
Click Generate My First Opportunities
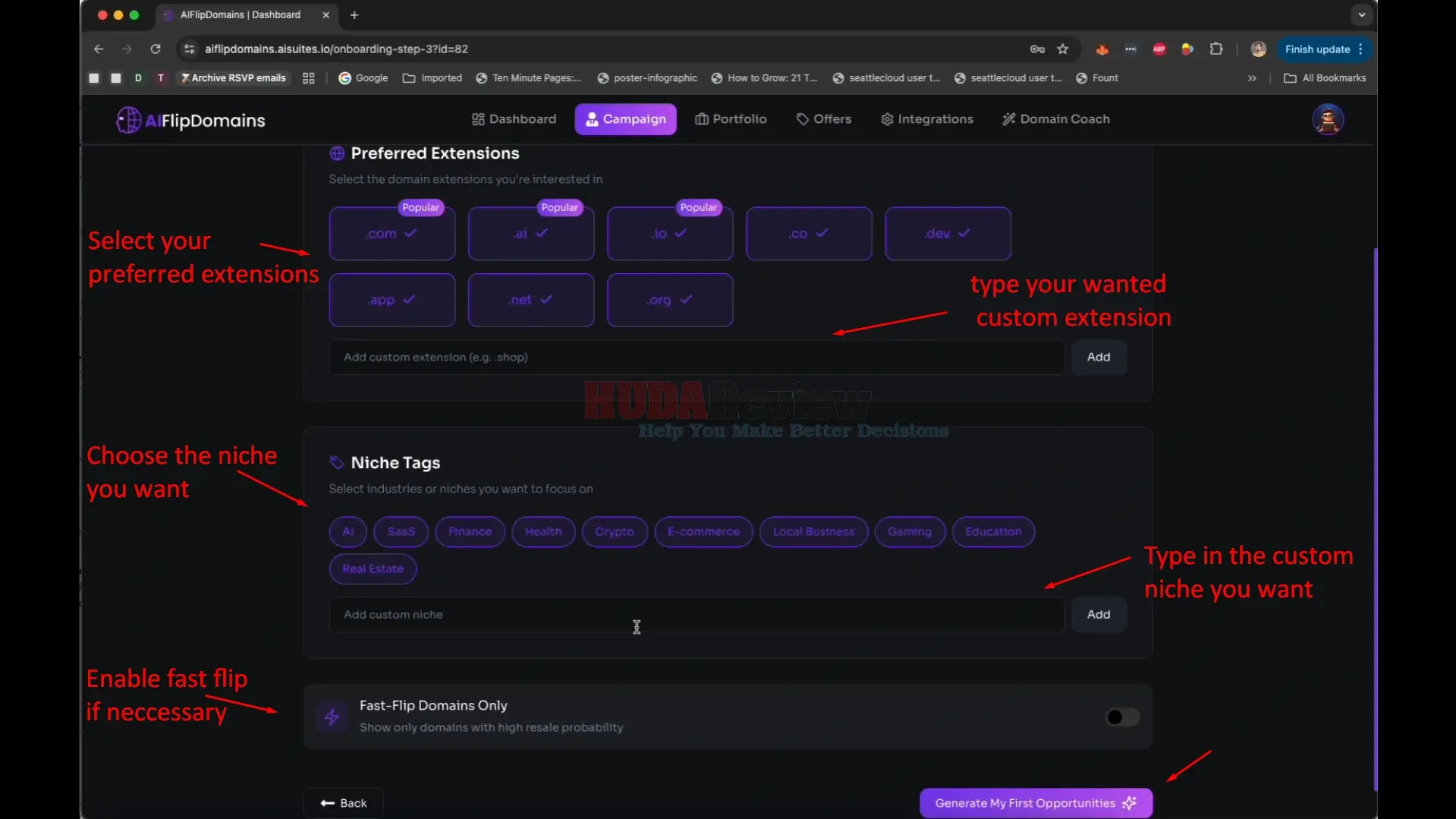point(1036,803)
